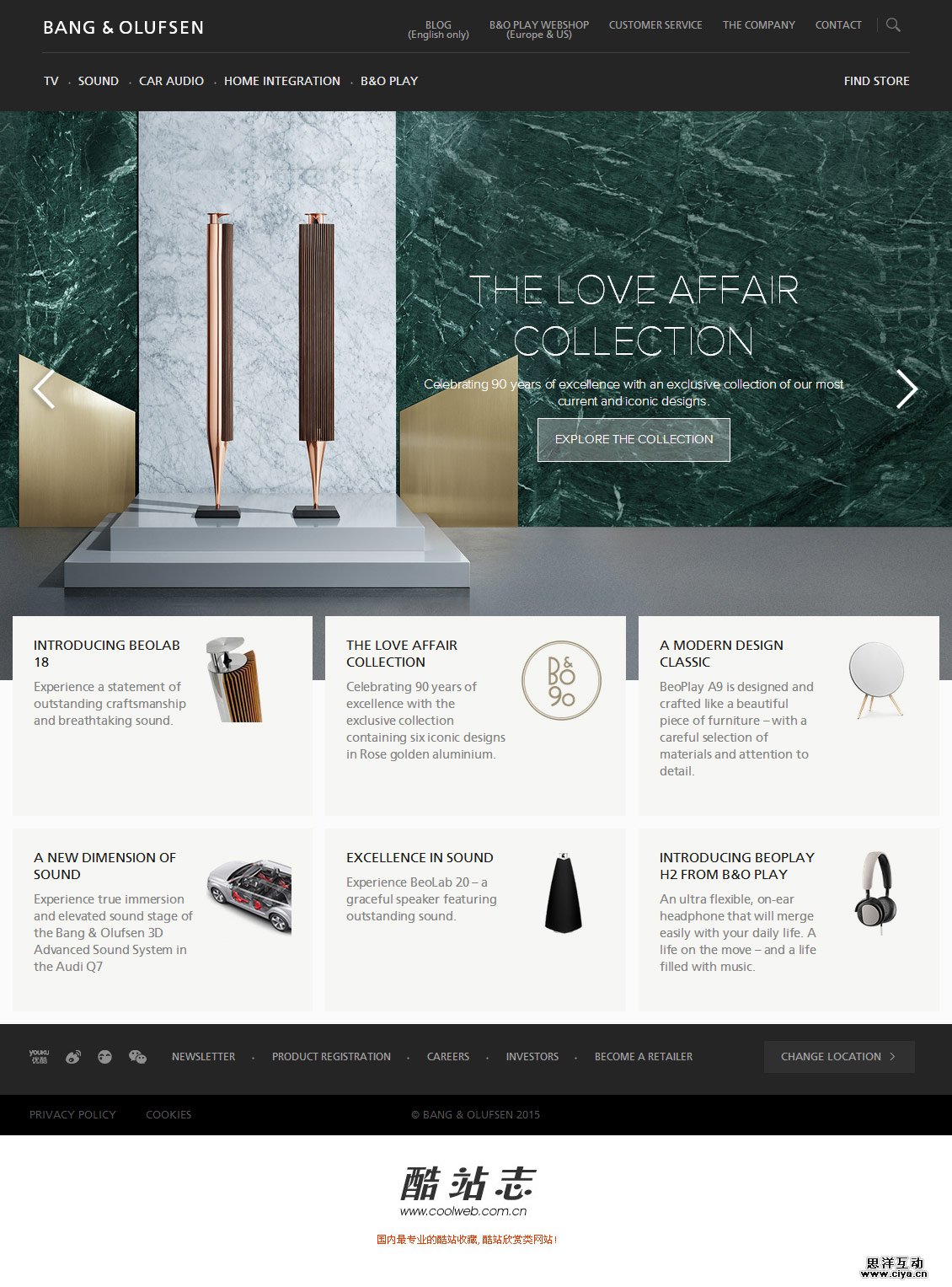Screen dimensions: 952x1287
Task: Click the Excellence in Sound heading
Action: click(420, 857)
